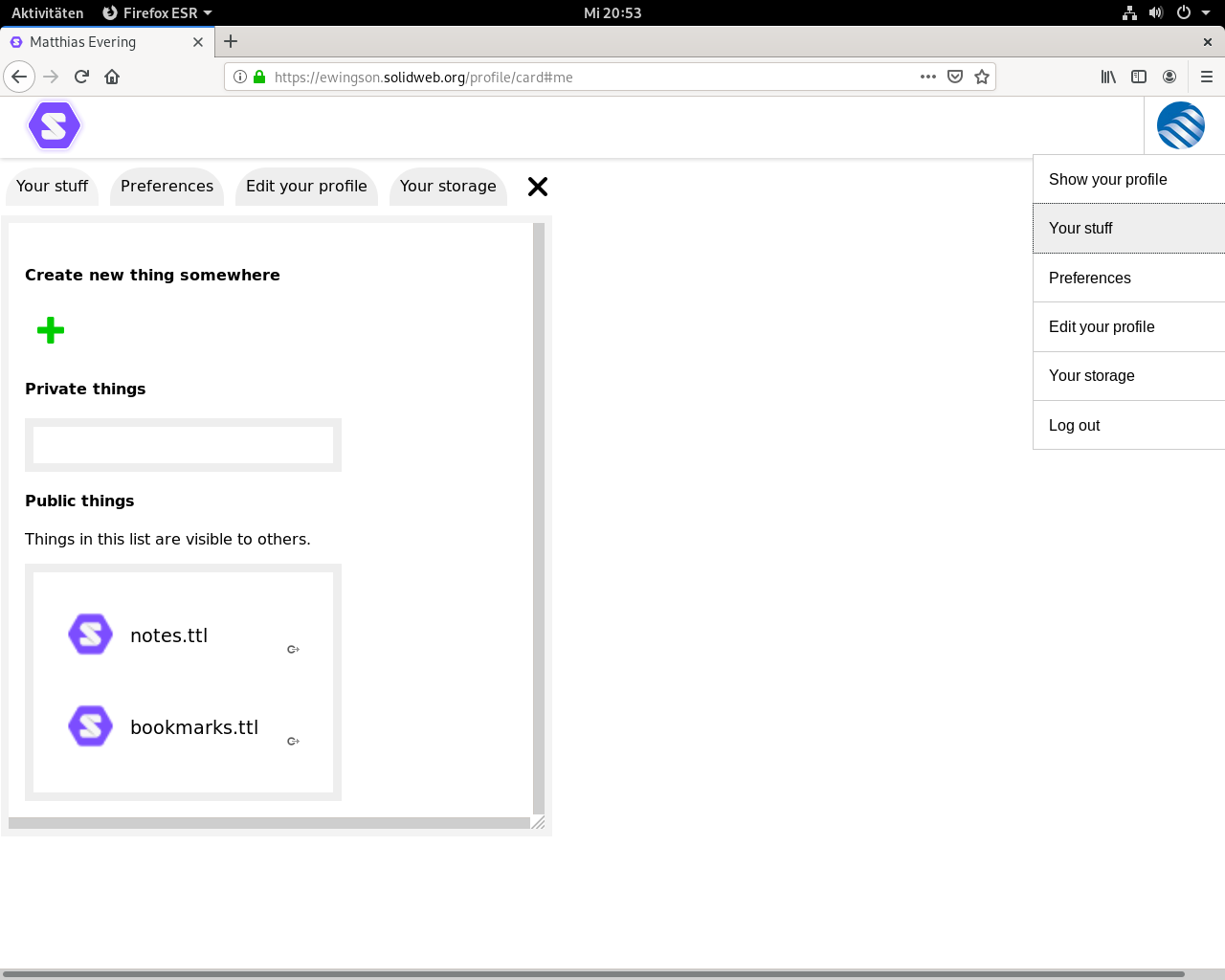This screenshot has width=1225, height=980.
Task: Switch to the Preferences tab
Action: pos(167,187)
